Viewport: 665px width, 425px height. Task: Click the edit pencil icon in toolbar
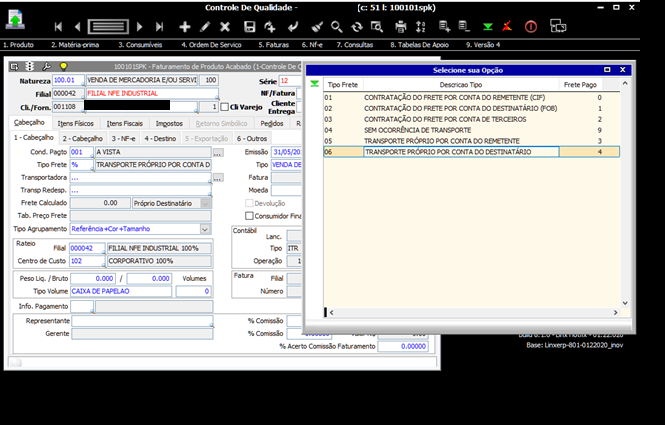click(x=205, y=26)
